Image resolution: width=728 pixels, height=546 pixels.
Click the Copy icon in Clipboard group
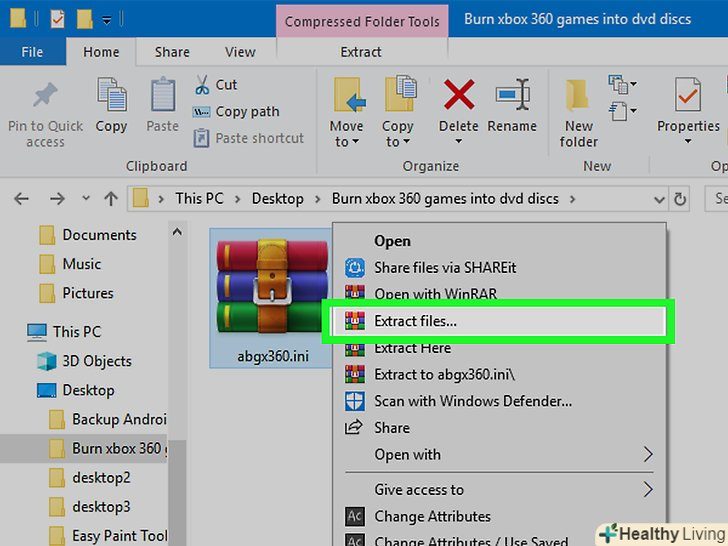(111, 94)
